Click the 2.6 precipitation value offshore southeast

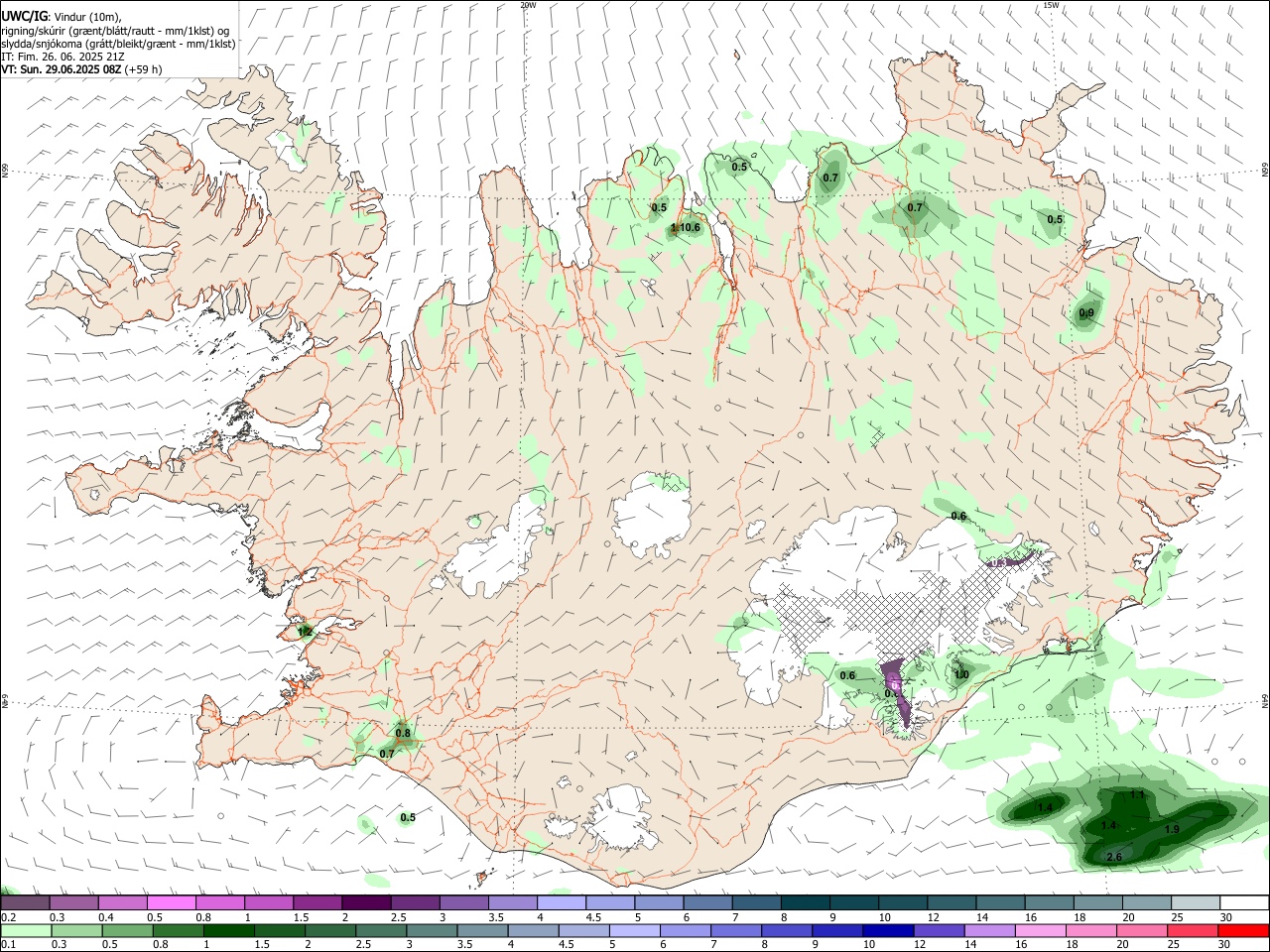(1113, 857)
